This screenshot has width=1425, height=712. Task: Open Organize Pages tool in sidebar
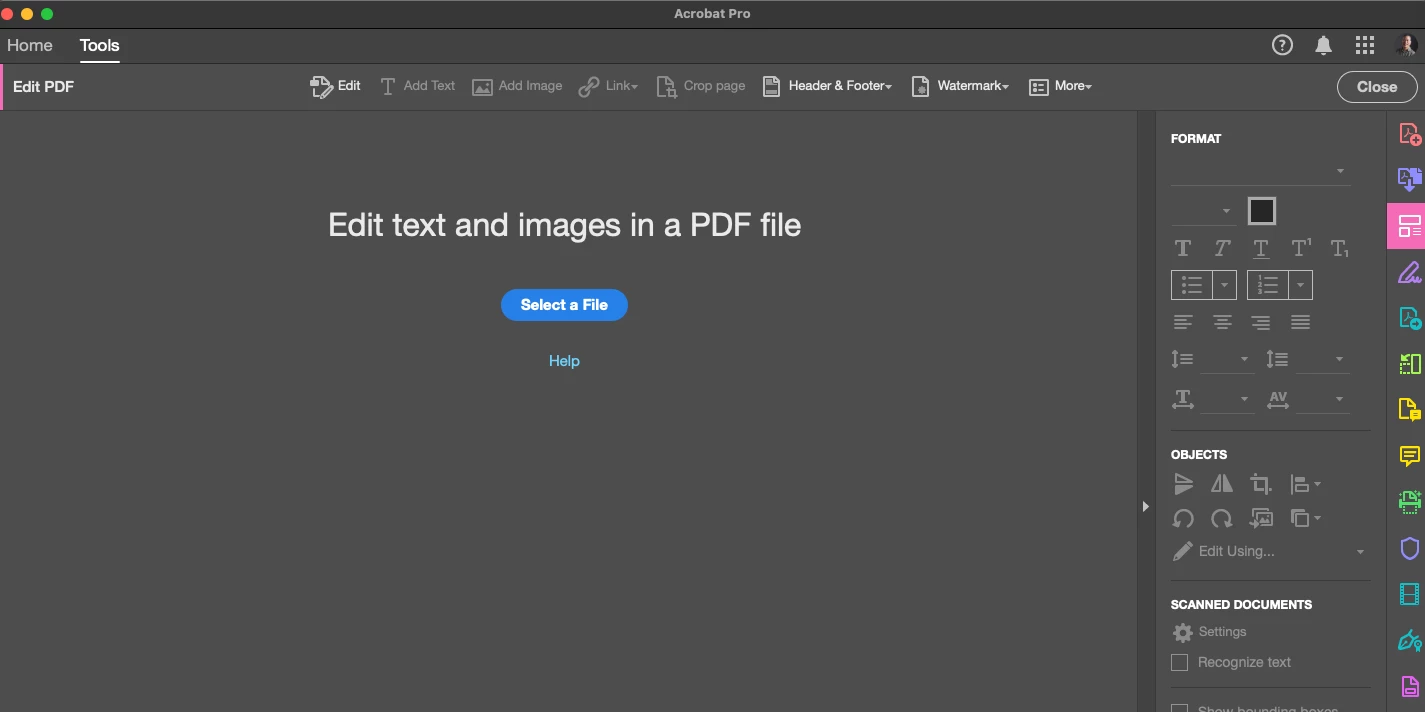point(1409,364)
